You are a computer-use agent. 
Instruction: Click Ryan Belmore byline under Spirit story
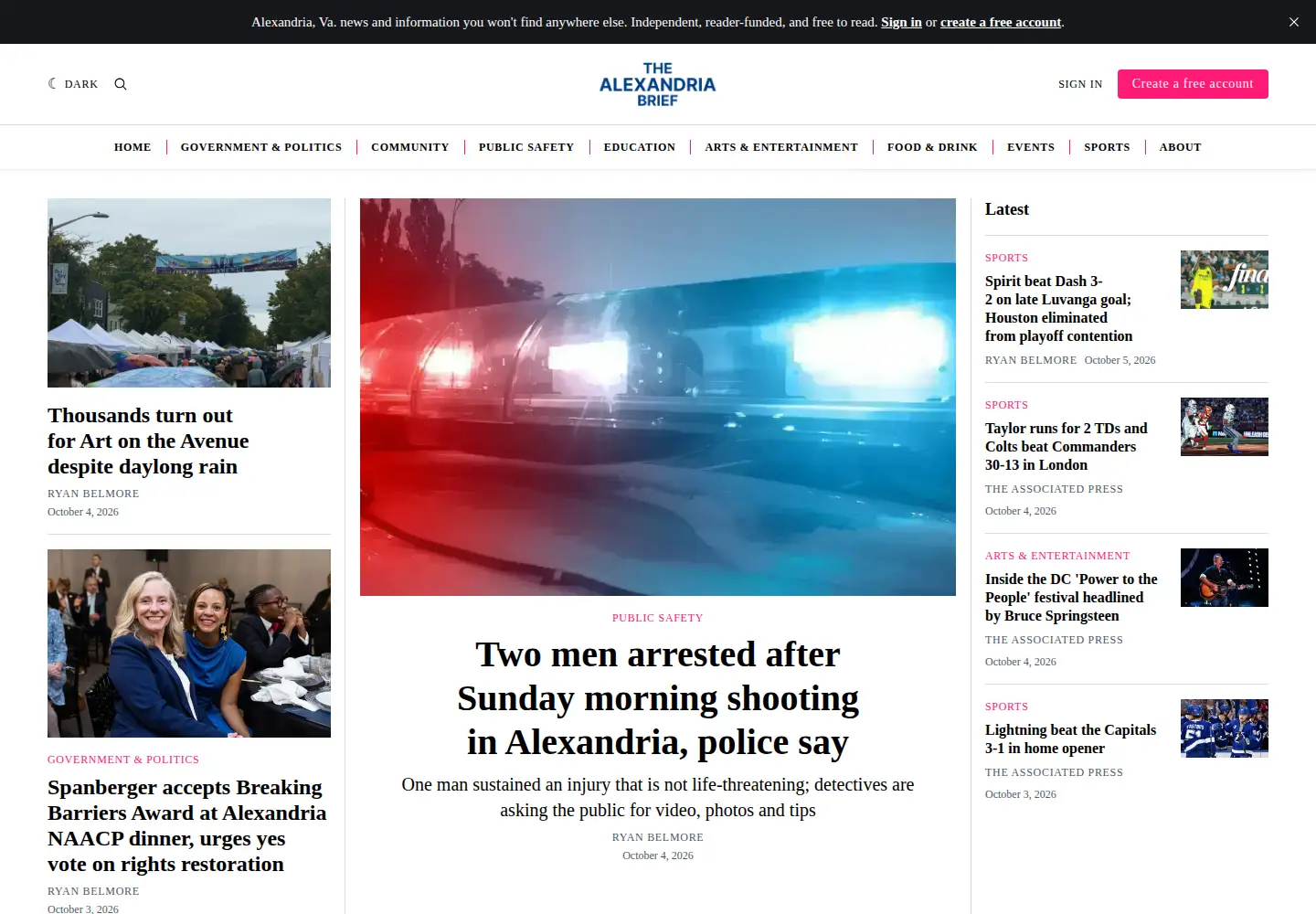[1031, 360]
